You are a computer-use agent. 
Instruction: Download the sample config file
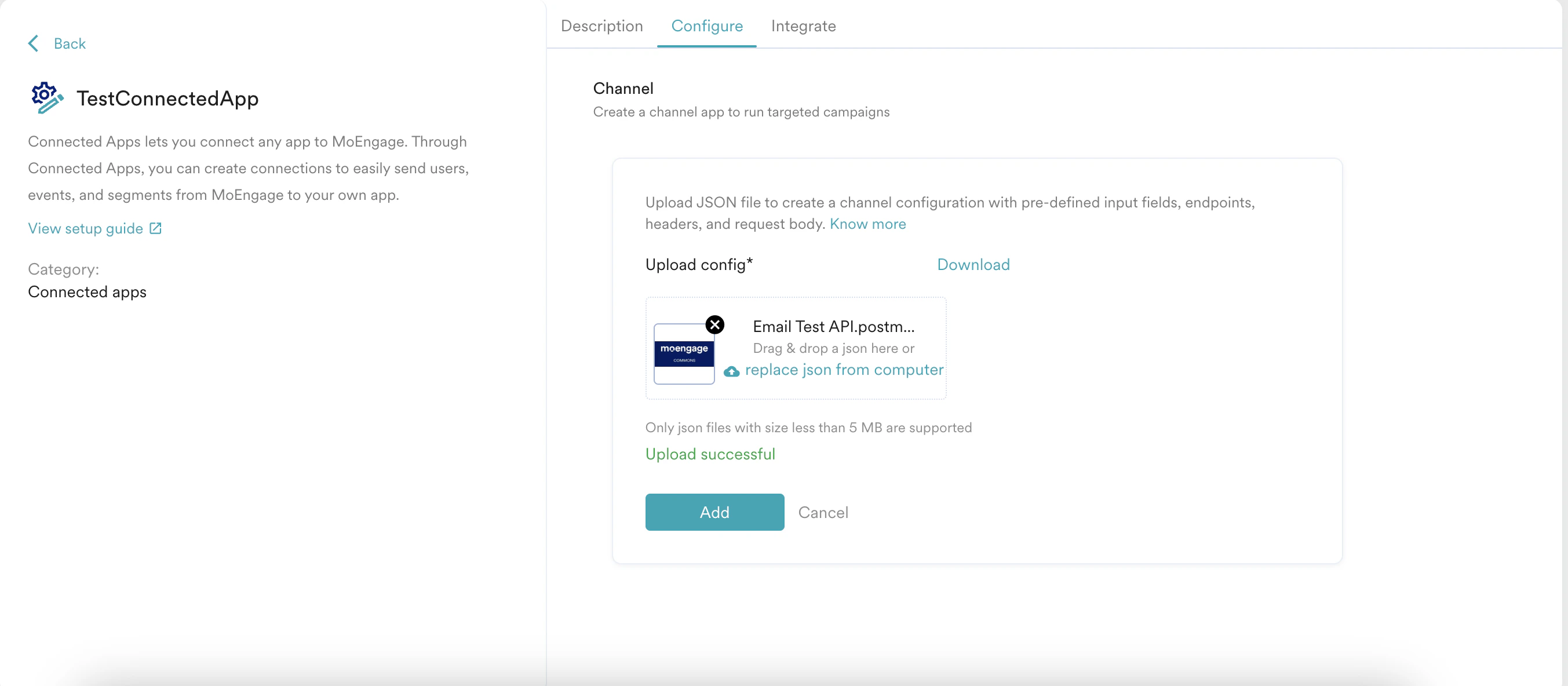pyautogui.click(x=973, y=264)
